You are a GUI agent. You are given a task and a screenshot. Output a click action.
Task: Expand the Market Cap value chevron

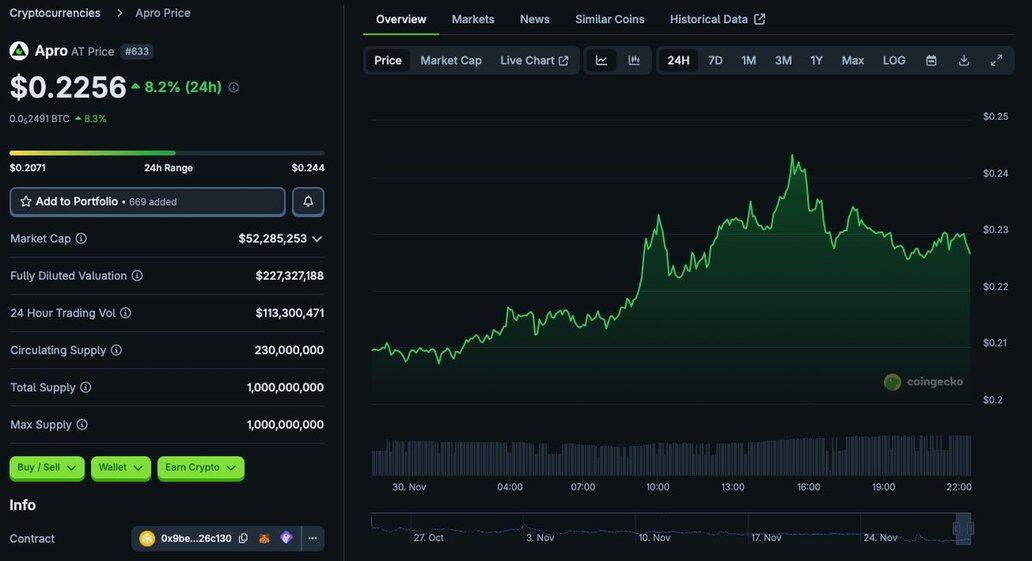[x=317, y=239]
